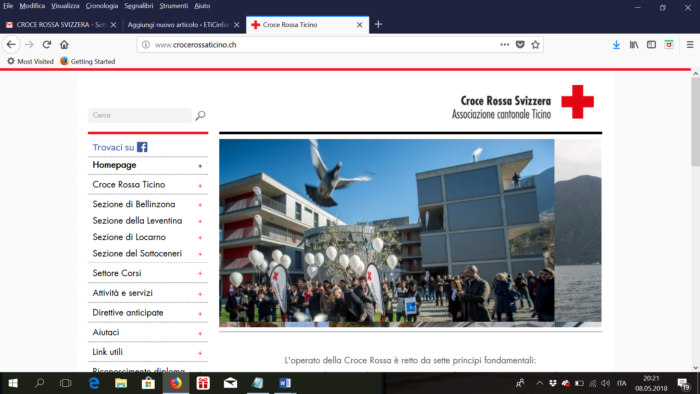Viewport: 700px width, 394px height.
Task: Open the Settore Corsi link
Action: pos(117,273)
